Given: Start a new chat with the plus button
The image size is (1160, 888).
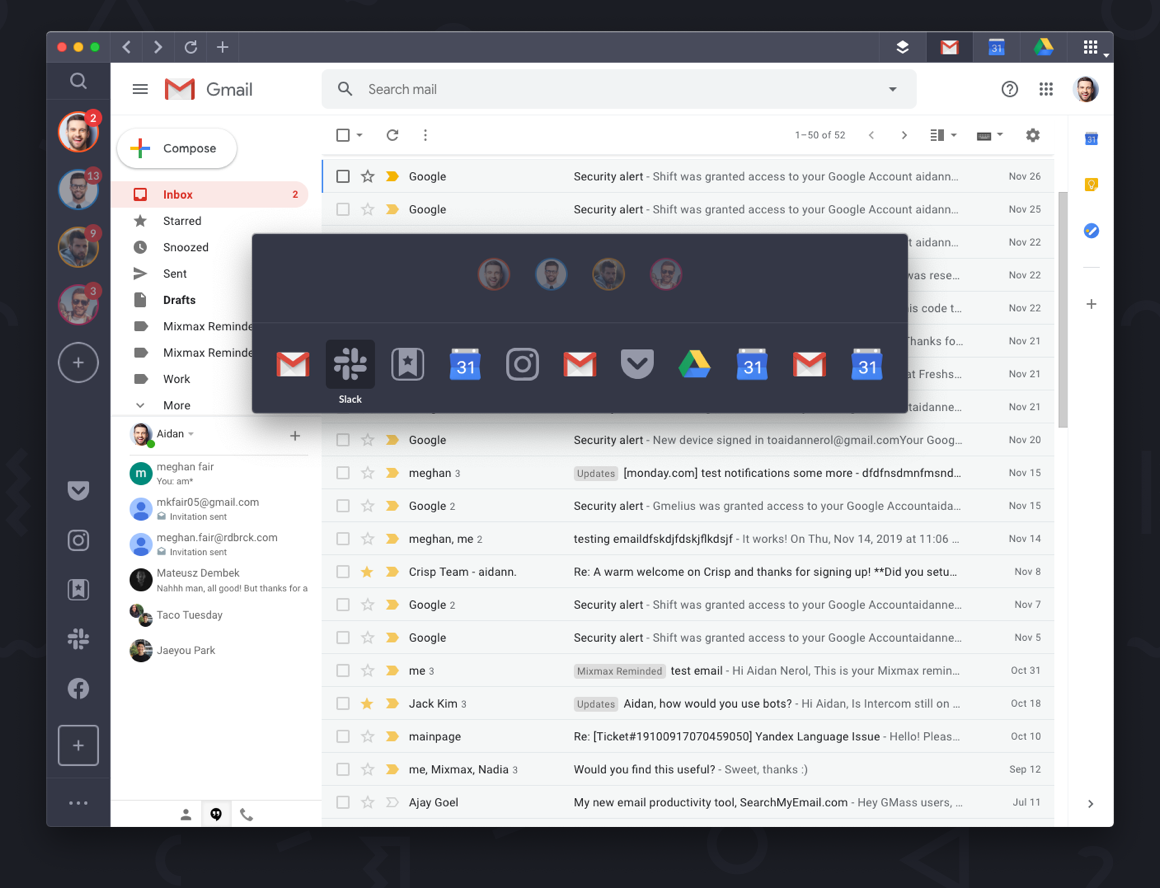Looking at the screenshot, I should [294, 436].
